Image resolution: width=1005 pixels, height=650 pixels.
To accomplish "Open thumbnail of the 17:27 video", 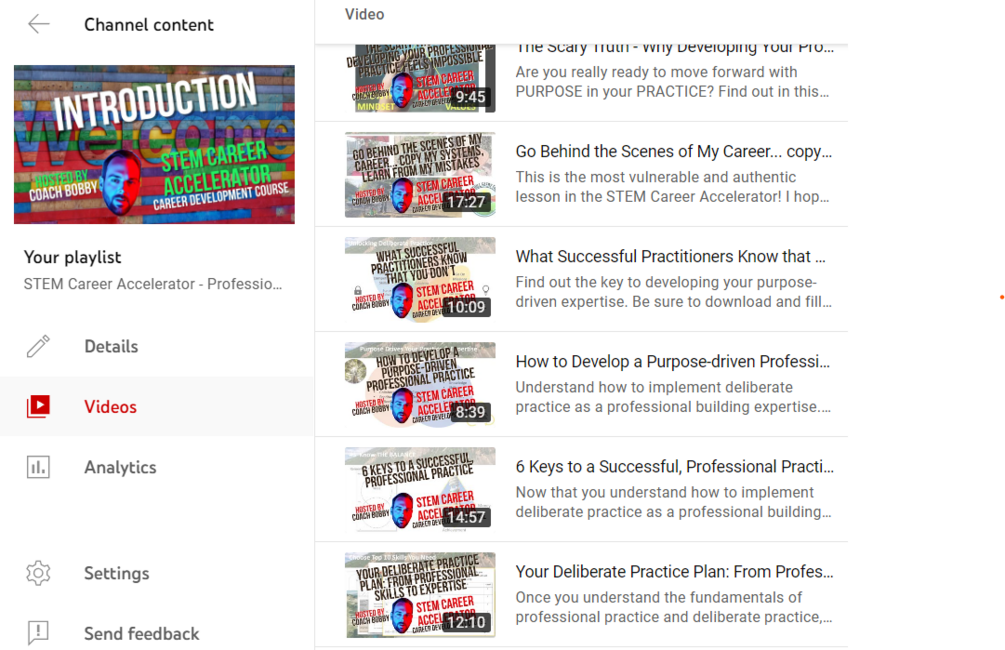I will (x=420, y=175).
